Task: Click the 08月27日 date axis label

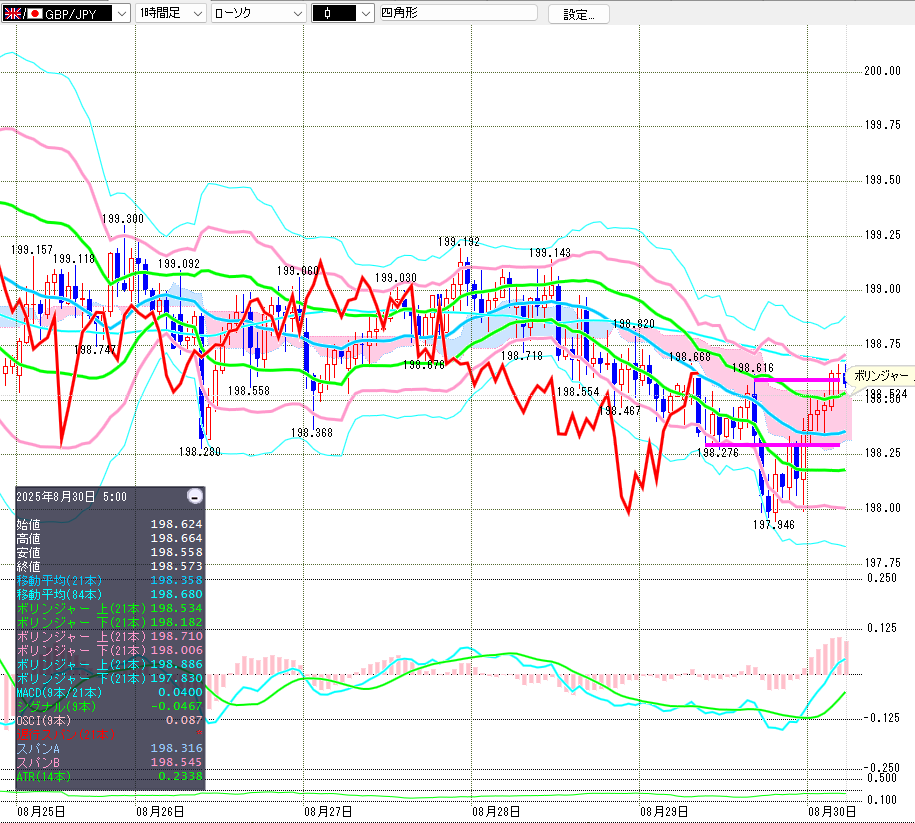Action: 328,811
